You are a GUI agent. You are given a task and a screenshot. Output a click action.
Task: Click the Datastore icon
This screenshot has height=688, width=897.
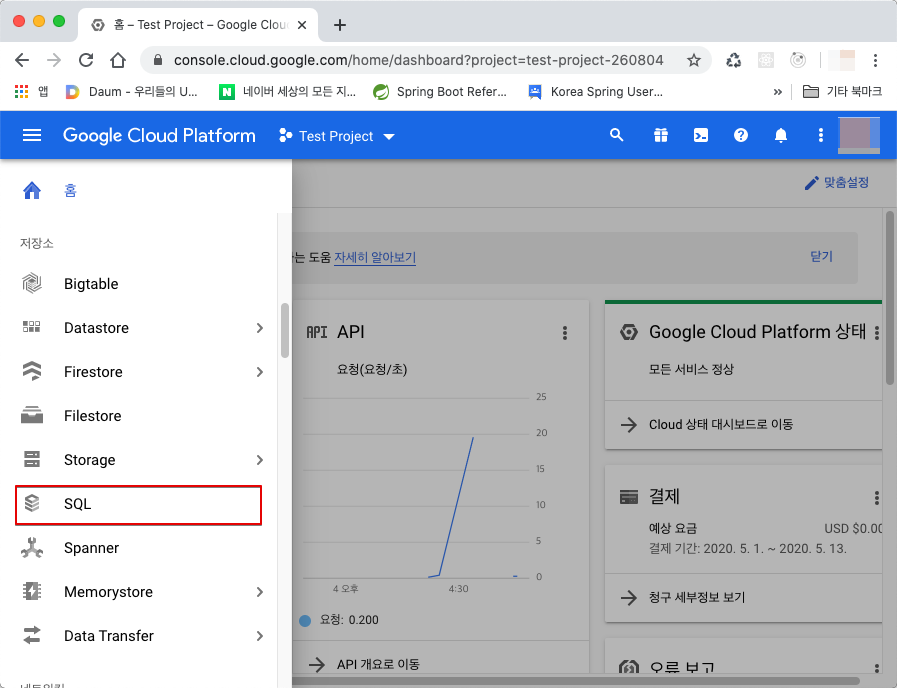pyautogui.click(x=31, y=327)
